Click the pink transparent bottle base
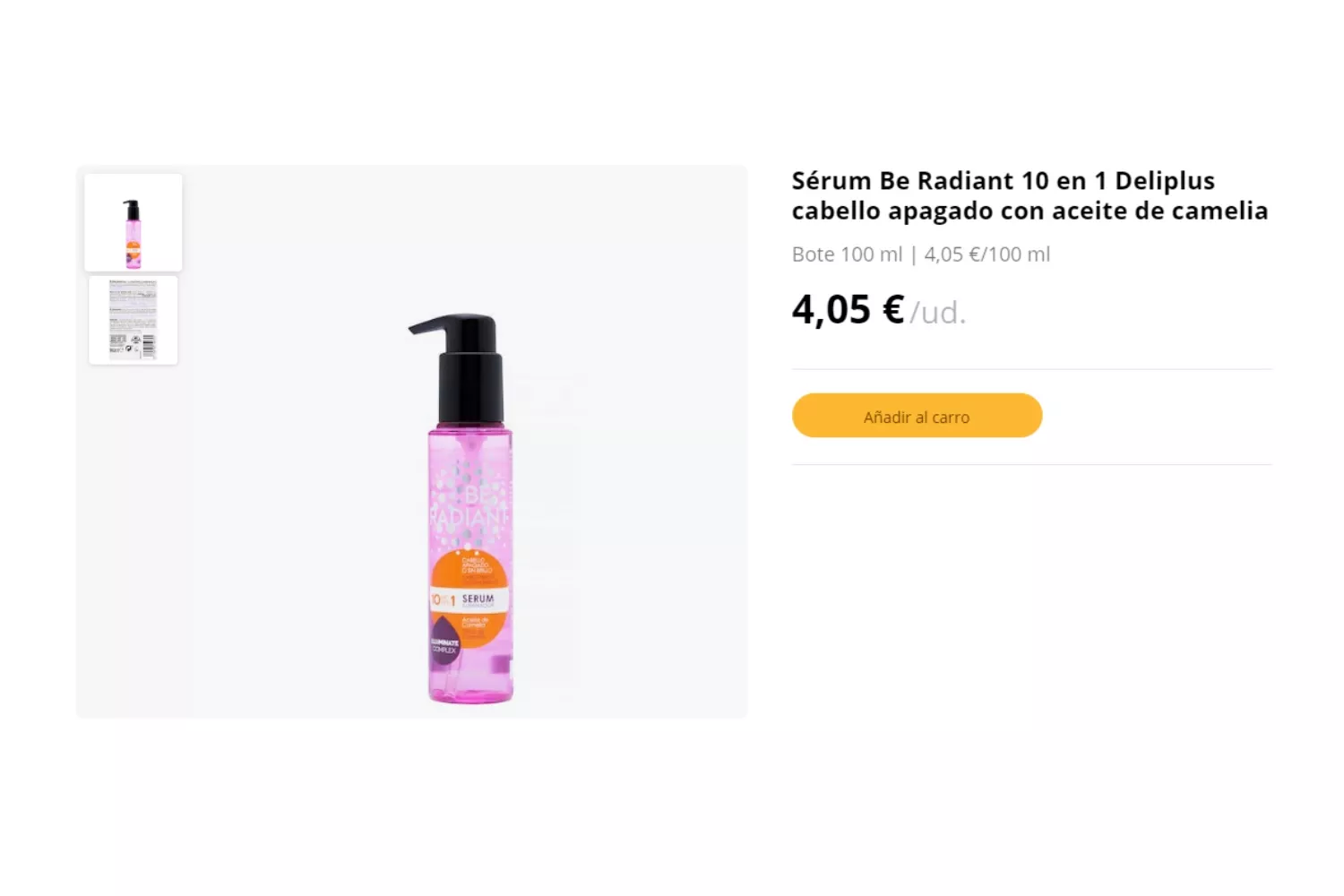 pyautogui.click(x=470, y=684)
